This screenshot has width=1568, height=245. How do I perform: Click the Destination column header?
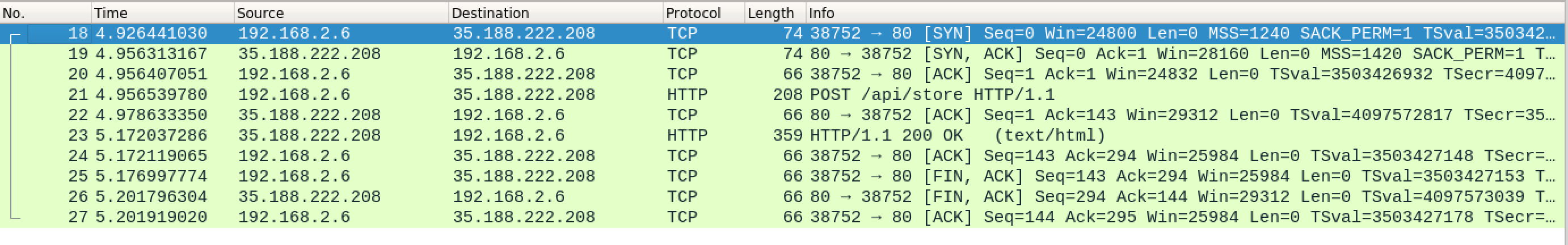[556, 13]
